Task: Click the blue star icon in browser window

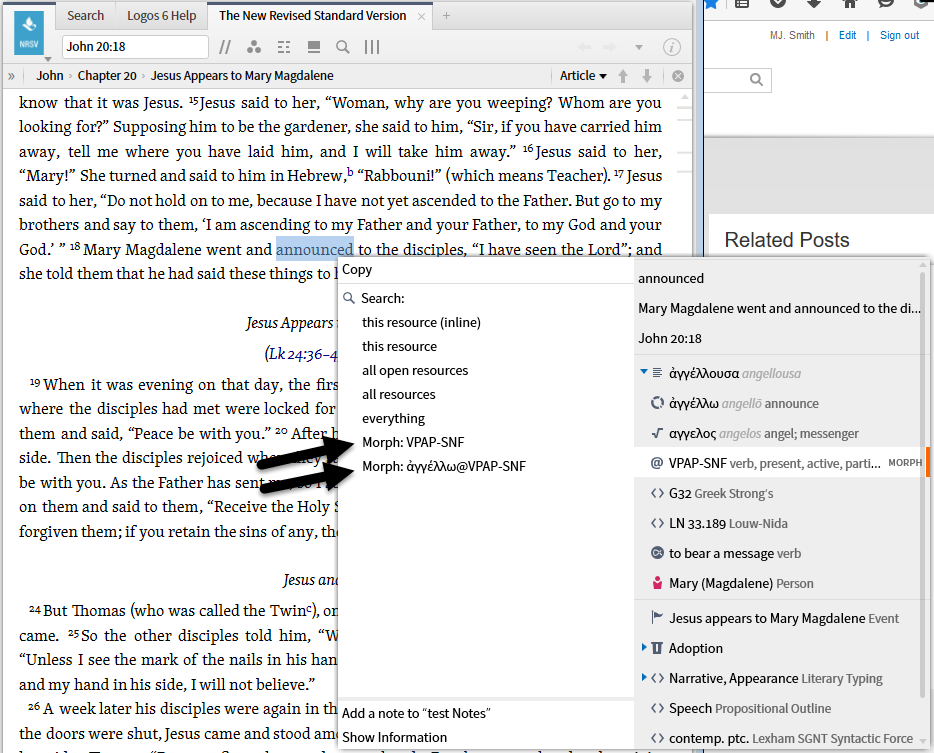Action: (711, 4)
